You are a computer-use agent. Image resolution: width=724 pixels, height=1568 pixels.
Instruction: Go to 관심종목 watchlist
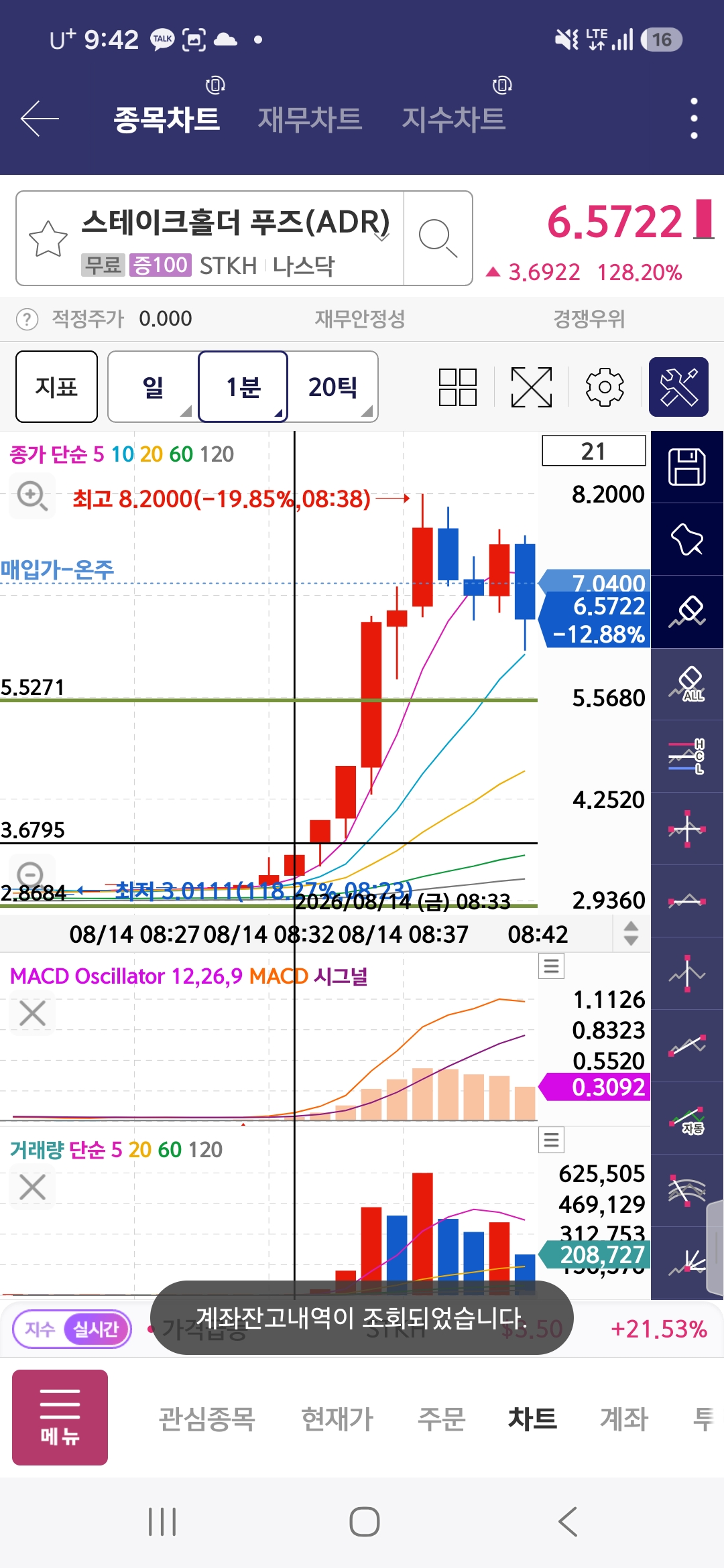pos(206,1419)
